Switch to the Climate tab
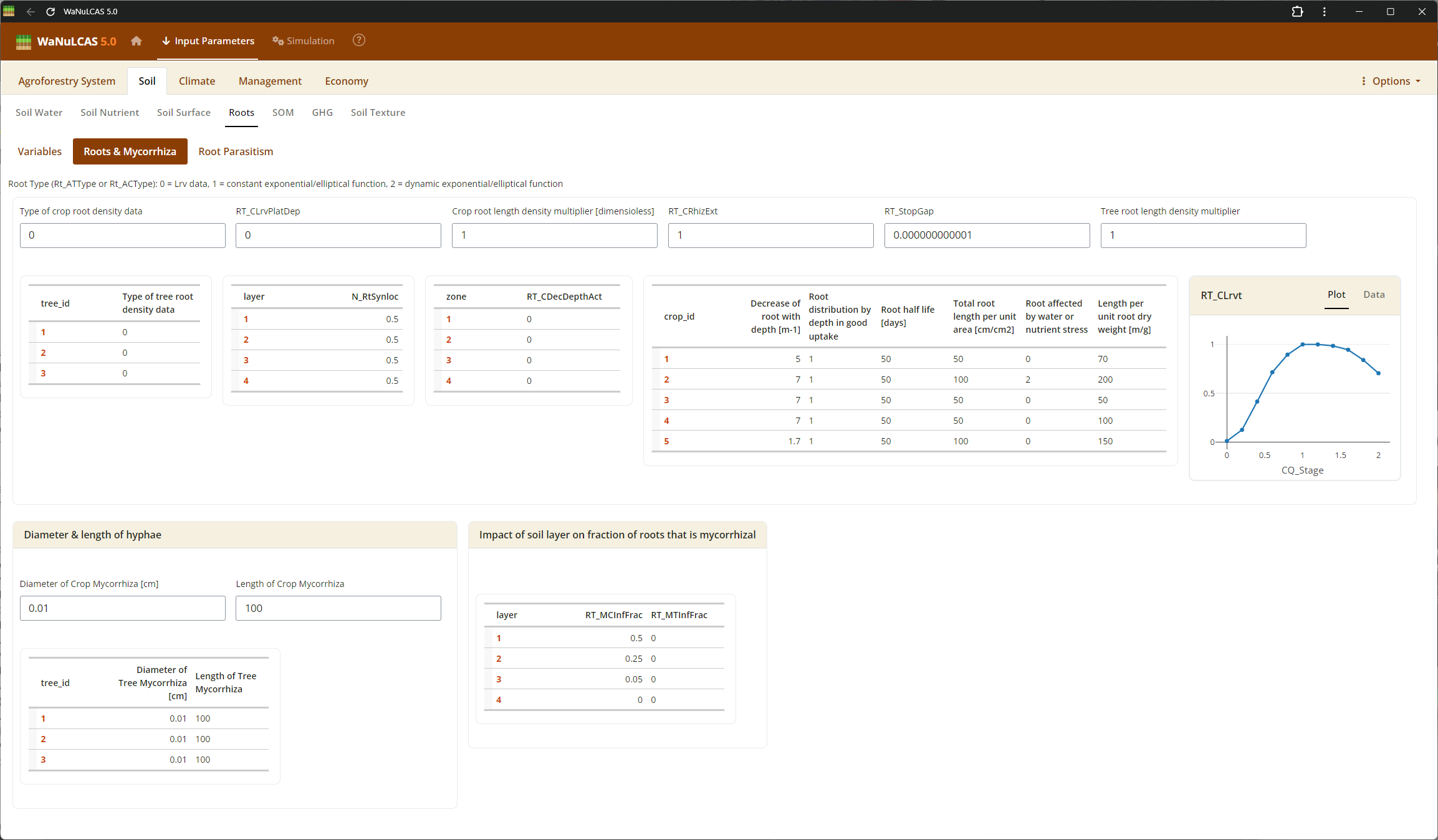Viewport: 1438px width, 840px height. [x=196, y=81]
